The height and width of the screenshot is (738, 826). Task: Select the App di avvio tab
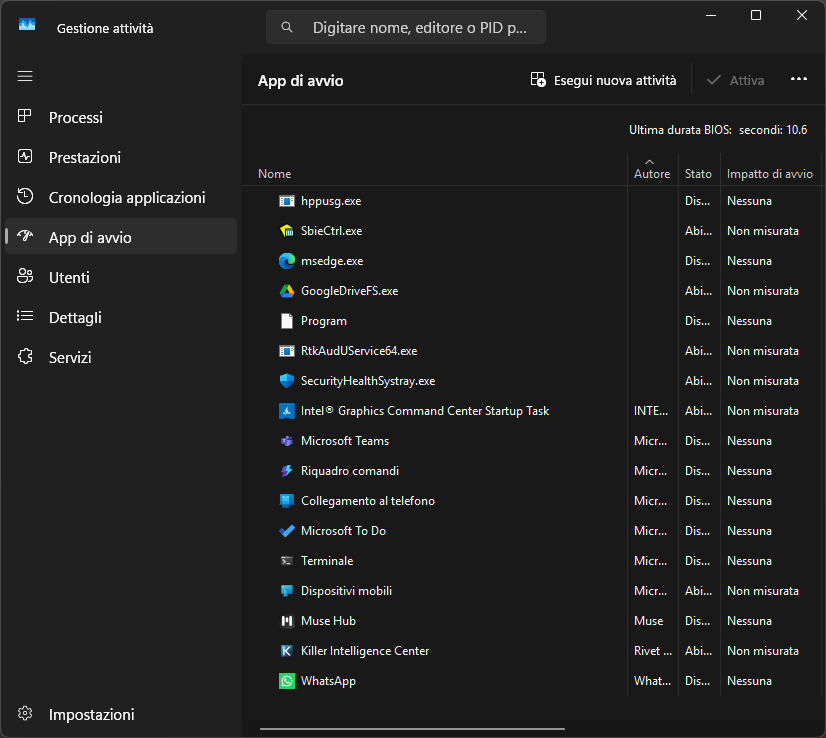point(121,237)
